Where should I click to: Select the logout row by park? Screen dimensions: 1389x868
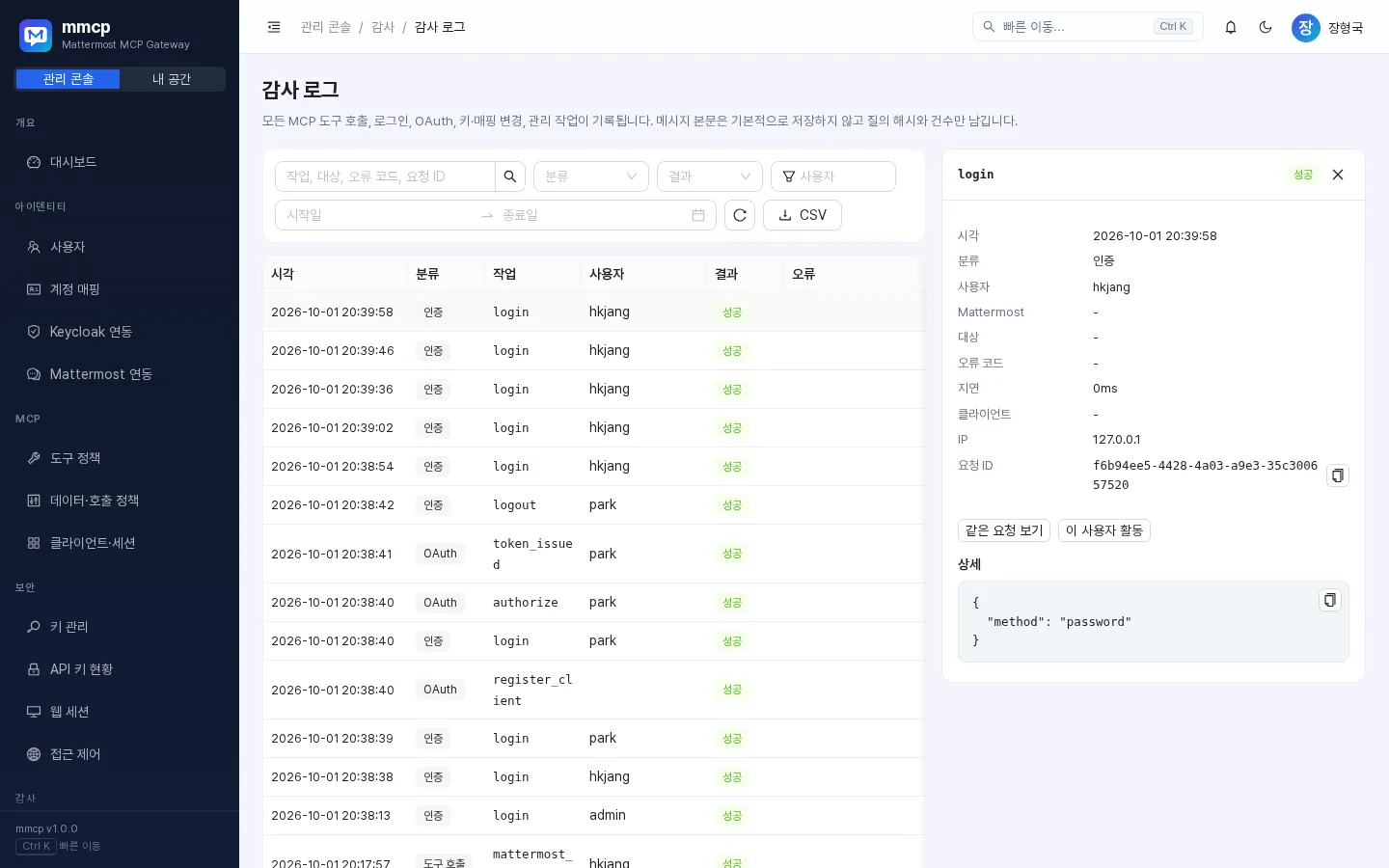(x=593, y=505)
